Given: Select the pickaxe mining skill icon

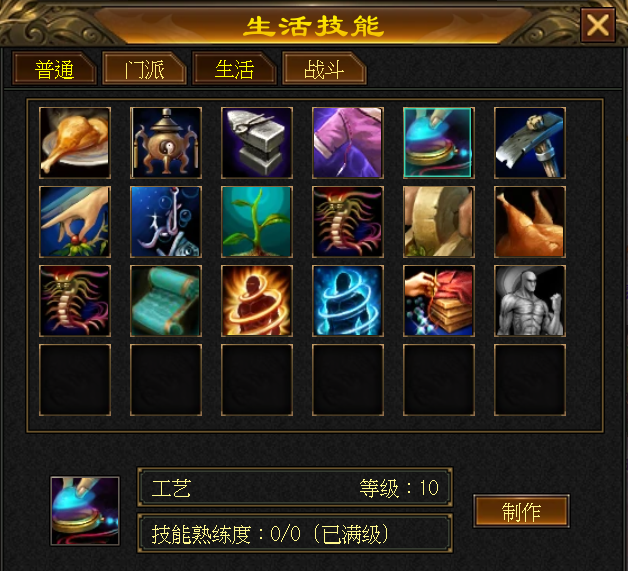Looking at the screenshot, I should (x=529, y=143).
